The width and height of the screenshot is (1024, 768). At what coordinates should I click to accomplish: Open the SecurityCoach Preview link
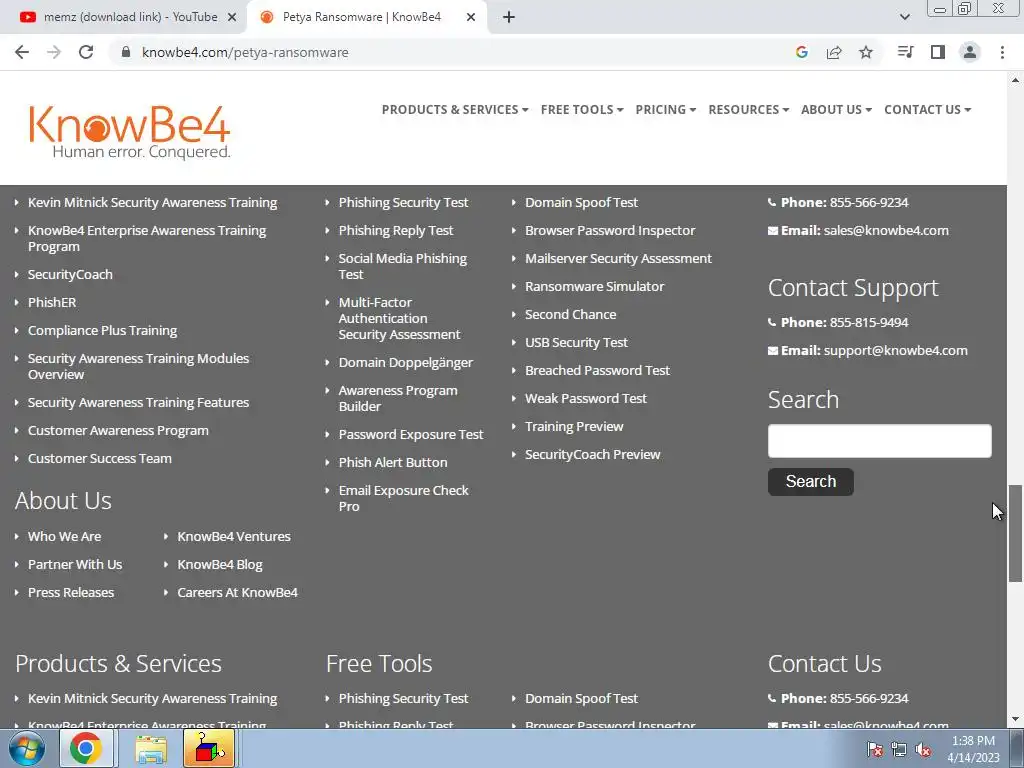pos(592,455)
